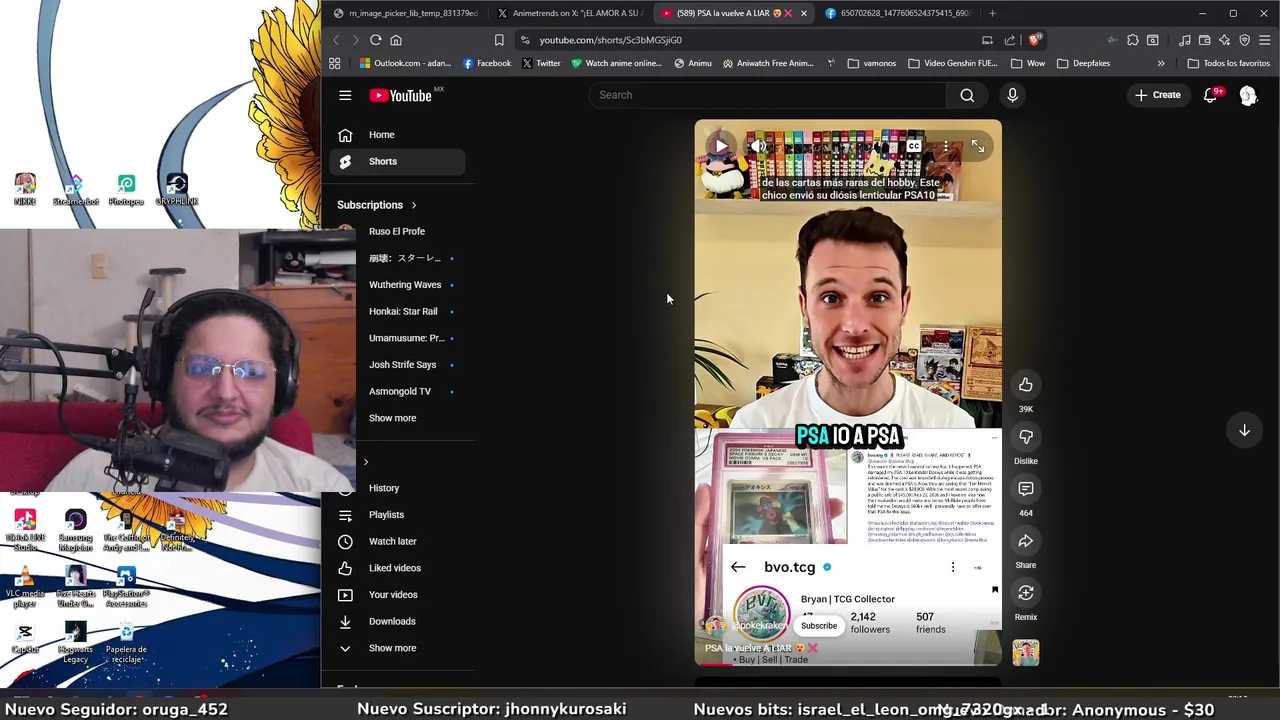Focus the YouTube search field
Screen dimensions: 1280x720
pos(768,95)
